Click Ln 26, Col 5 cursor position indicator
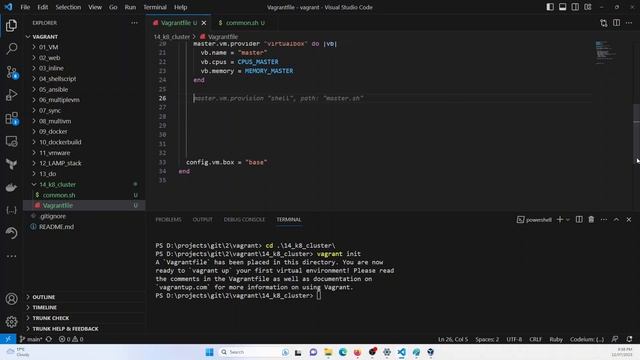640x360 pixels. coord(453,339)
